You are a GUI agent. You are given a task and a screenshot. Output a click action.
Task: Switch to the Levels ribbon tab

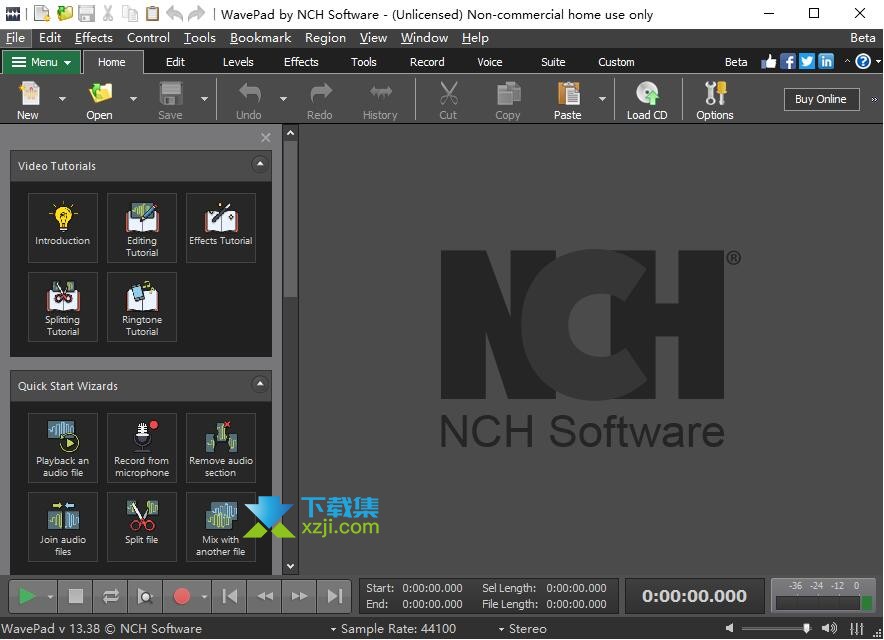[x=238, y=62]
